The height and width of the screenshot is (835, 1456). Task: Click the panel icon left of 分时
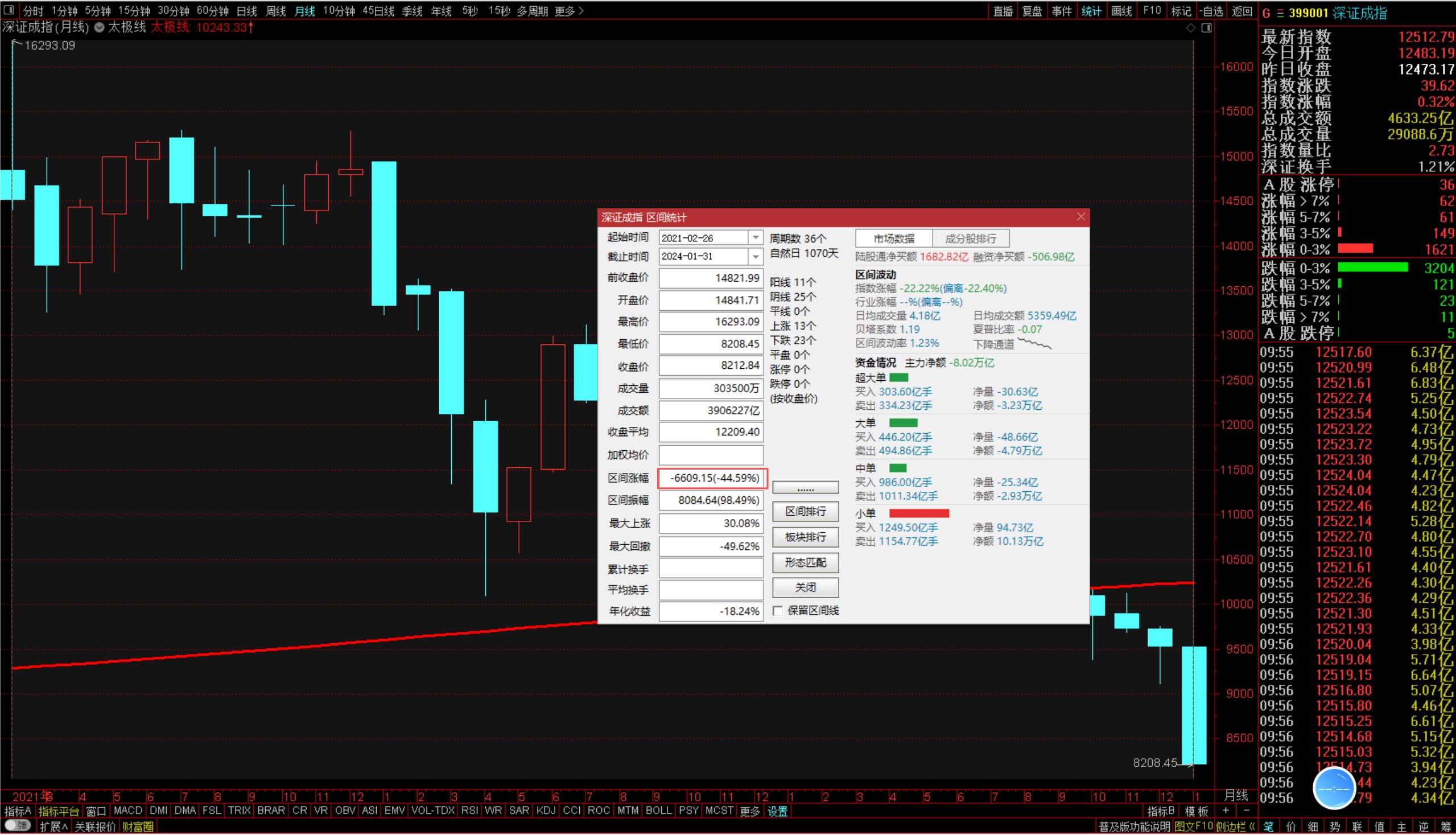coord(9,10)
